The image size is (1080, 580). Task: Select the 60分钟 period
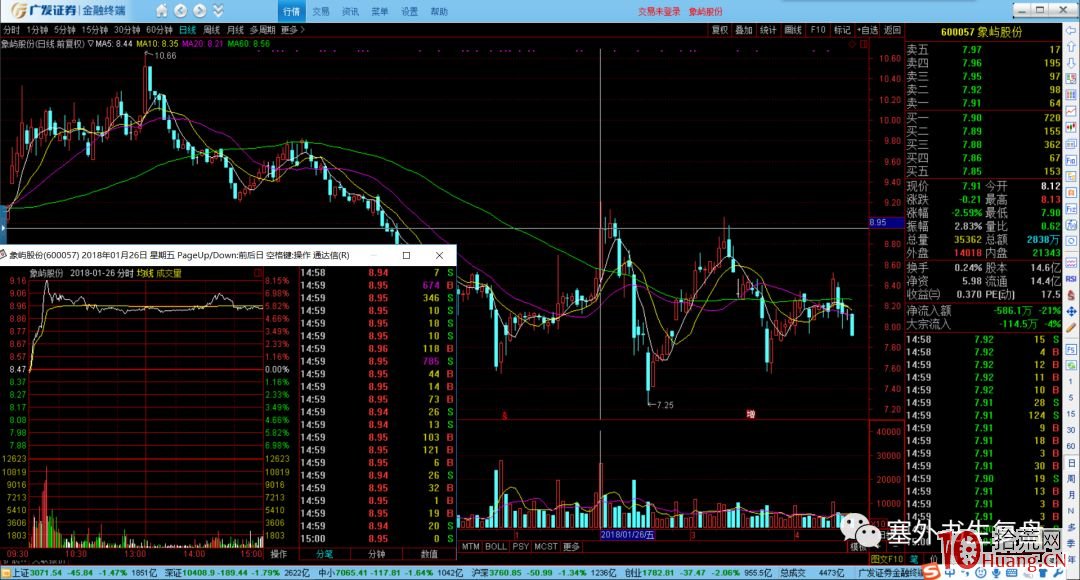159,30
